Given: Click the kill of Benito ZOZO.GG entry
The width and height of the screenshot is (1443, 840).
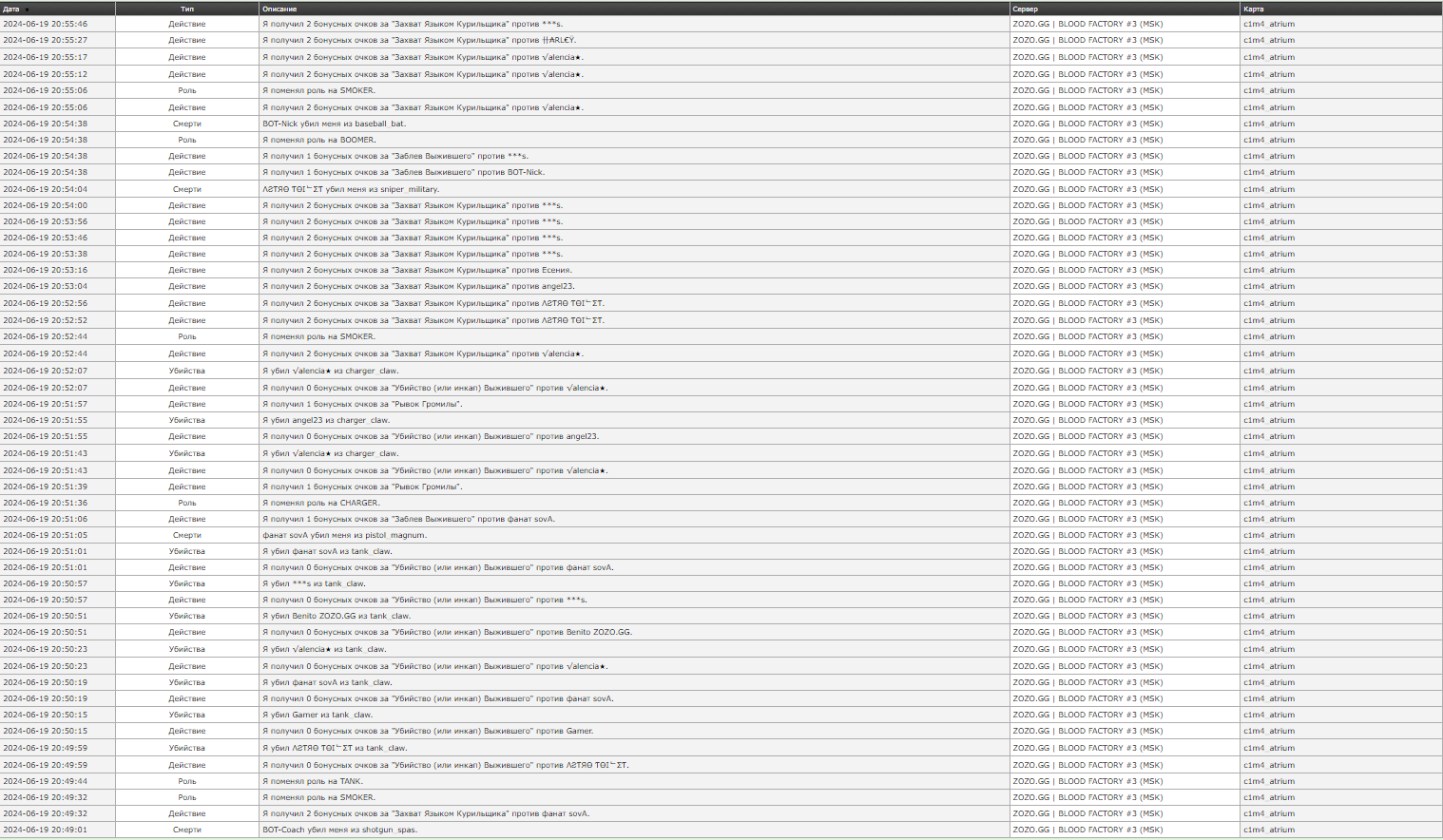Looking at the screenshot, I should click(337, 616).
